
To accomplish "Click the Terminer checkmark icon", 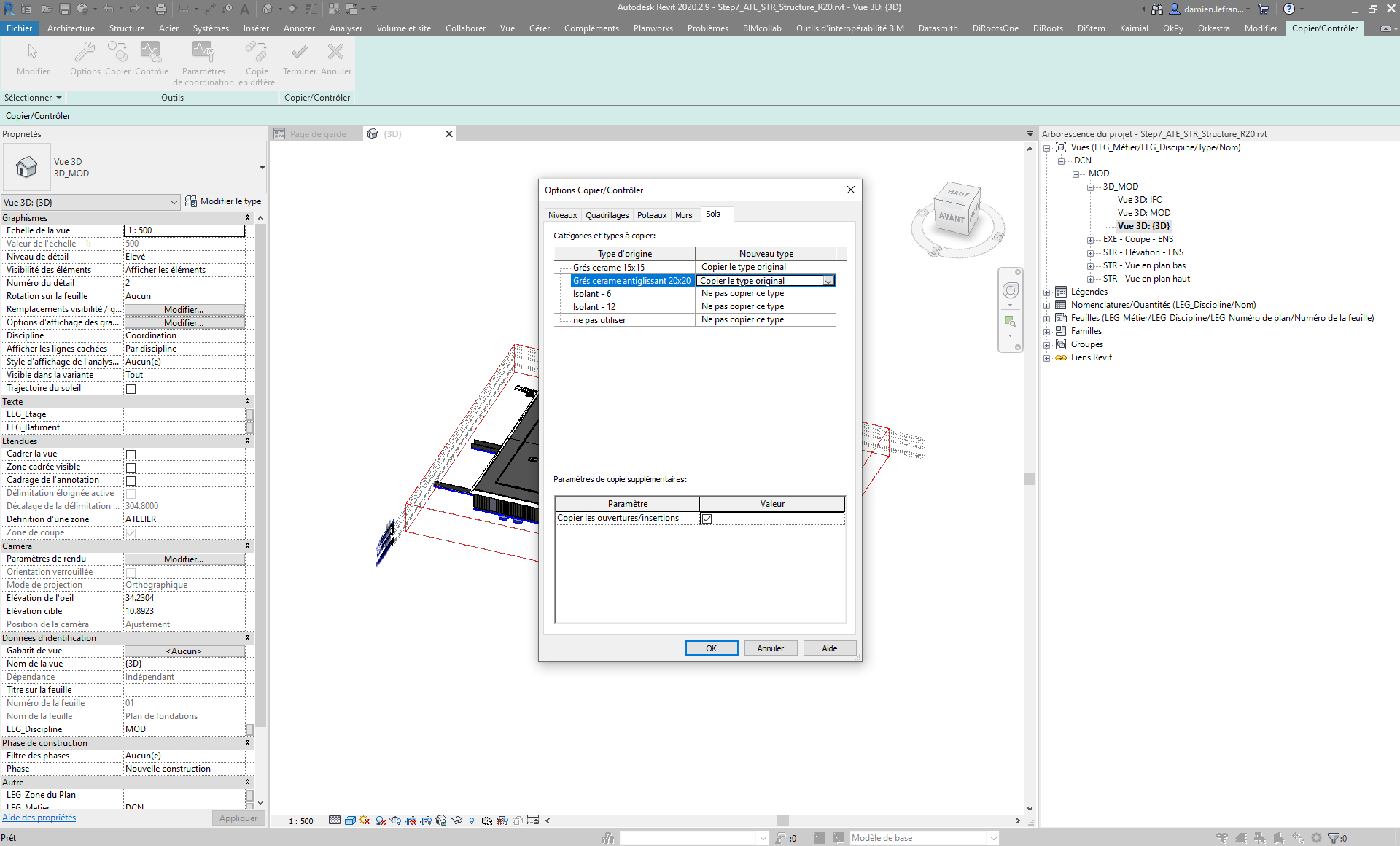I will tap(299, 53).
